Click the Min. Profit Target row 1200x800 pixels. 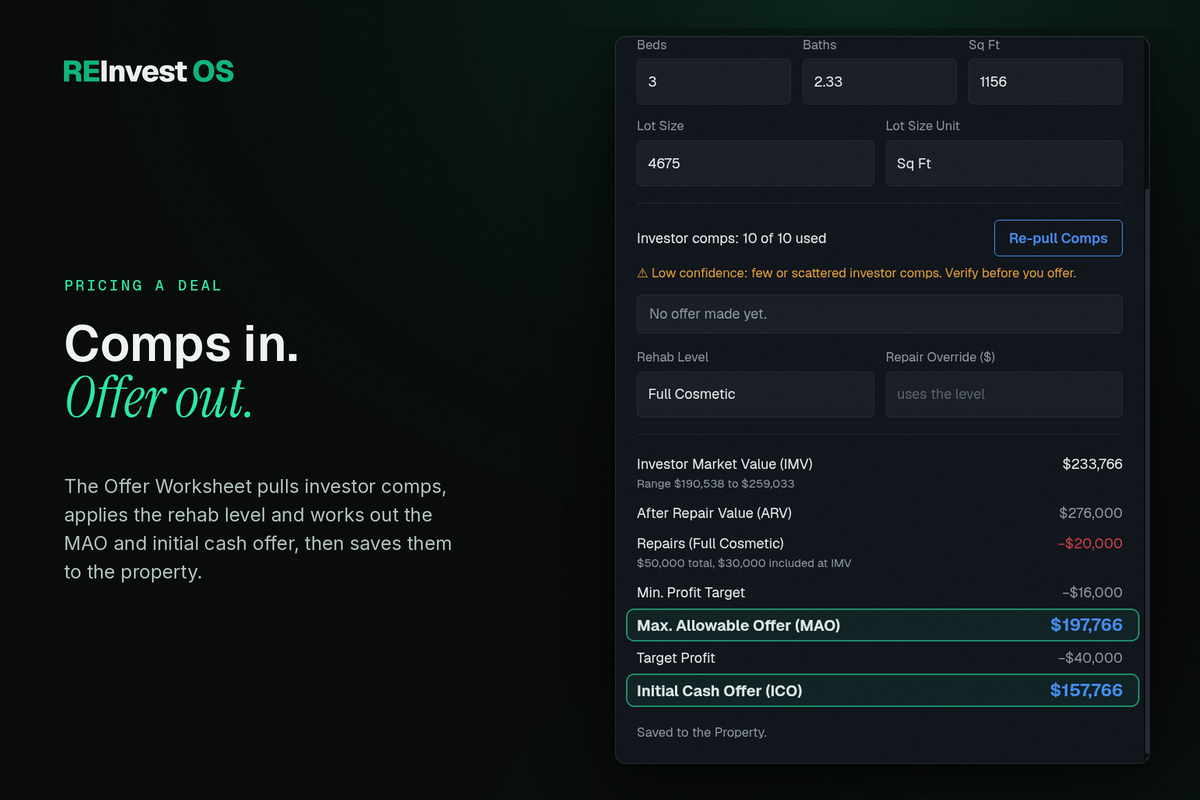(x=880, y=592)
